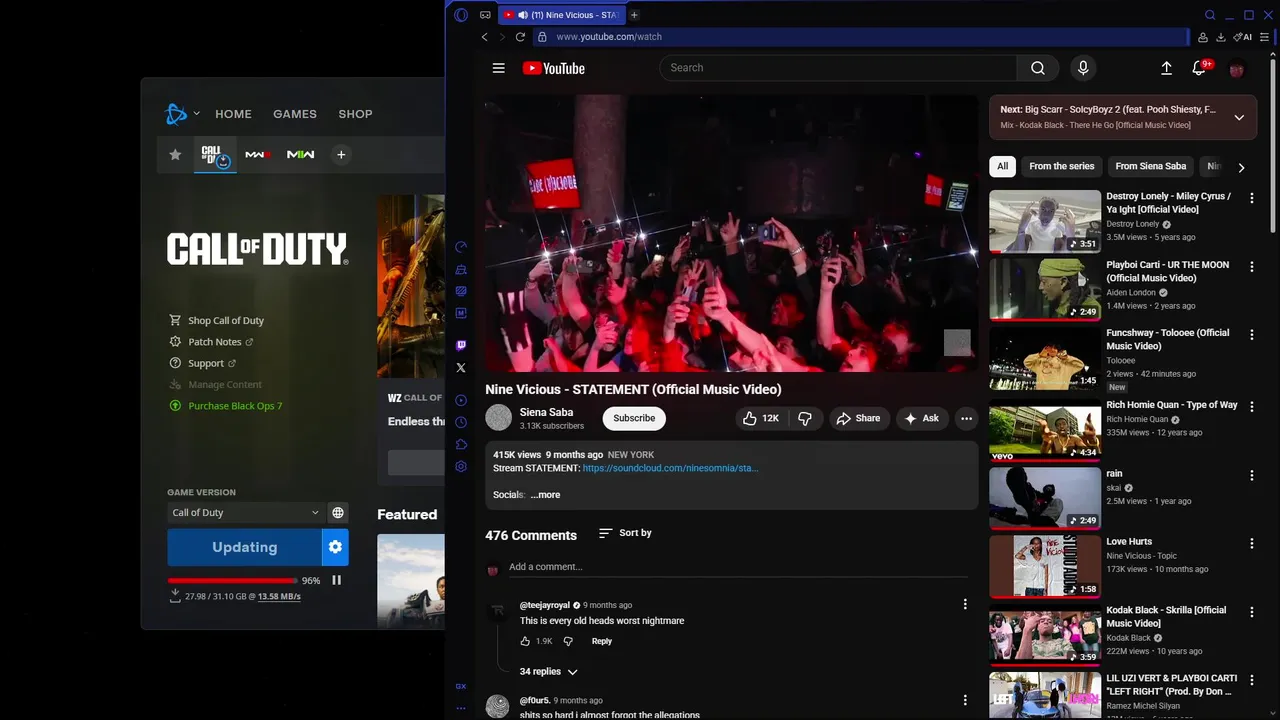Open the Rich Homie Quan Type of Way thumbnail
1280x720 pixels.
1045,430
